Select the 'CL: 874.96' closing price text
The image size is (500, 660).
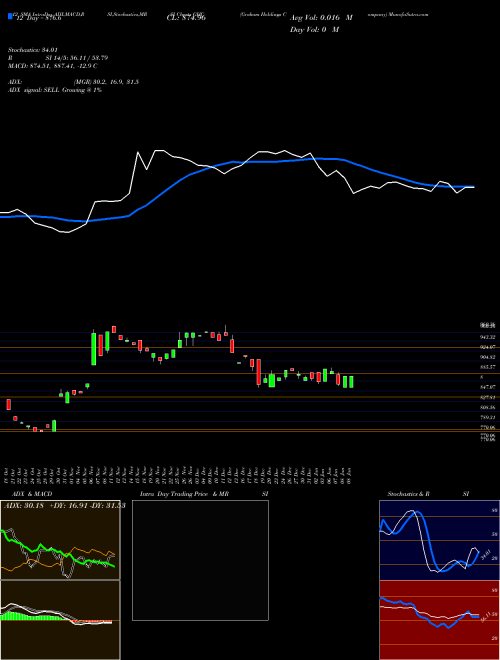185,18
